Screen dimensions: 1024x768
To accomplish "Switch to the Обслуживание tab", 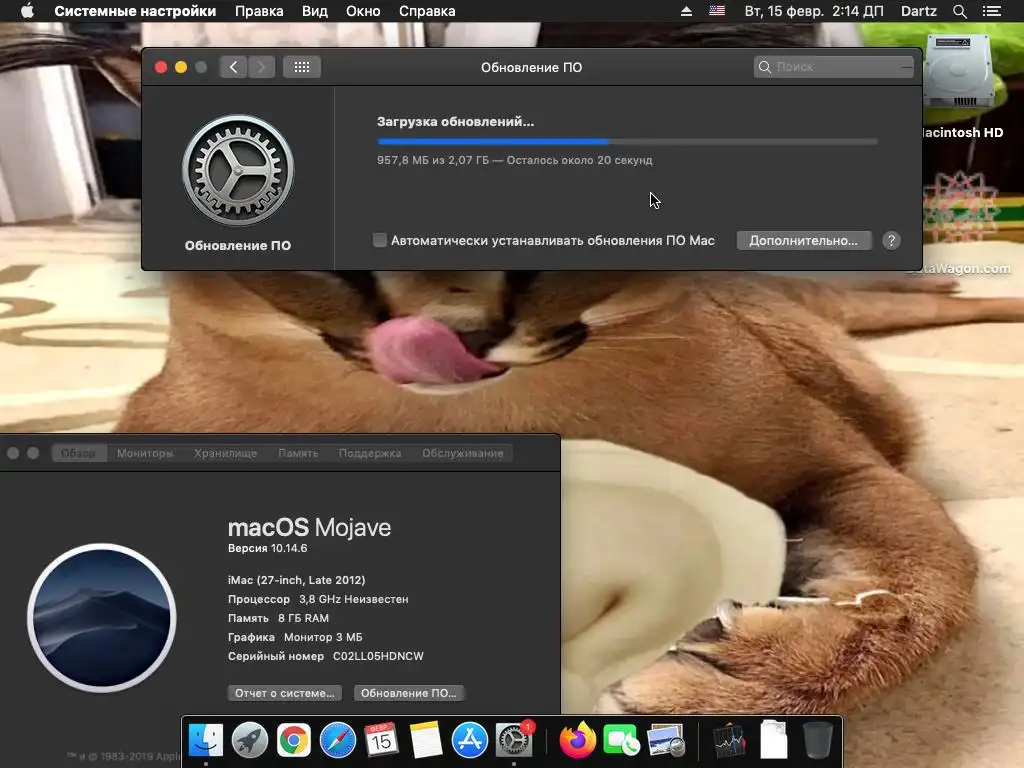I will coord(462,453).
